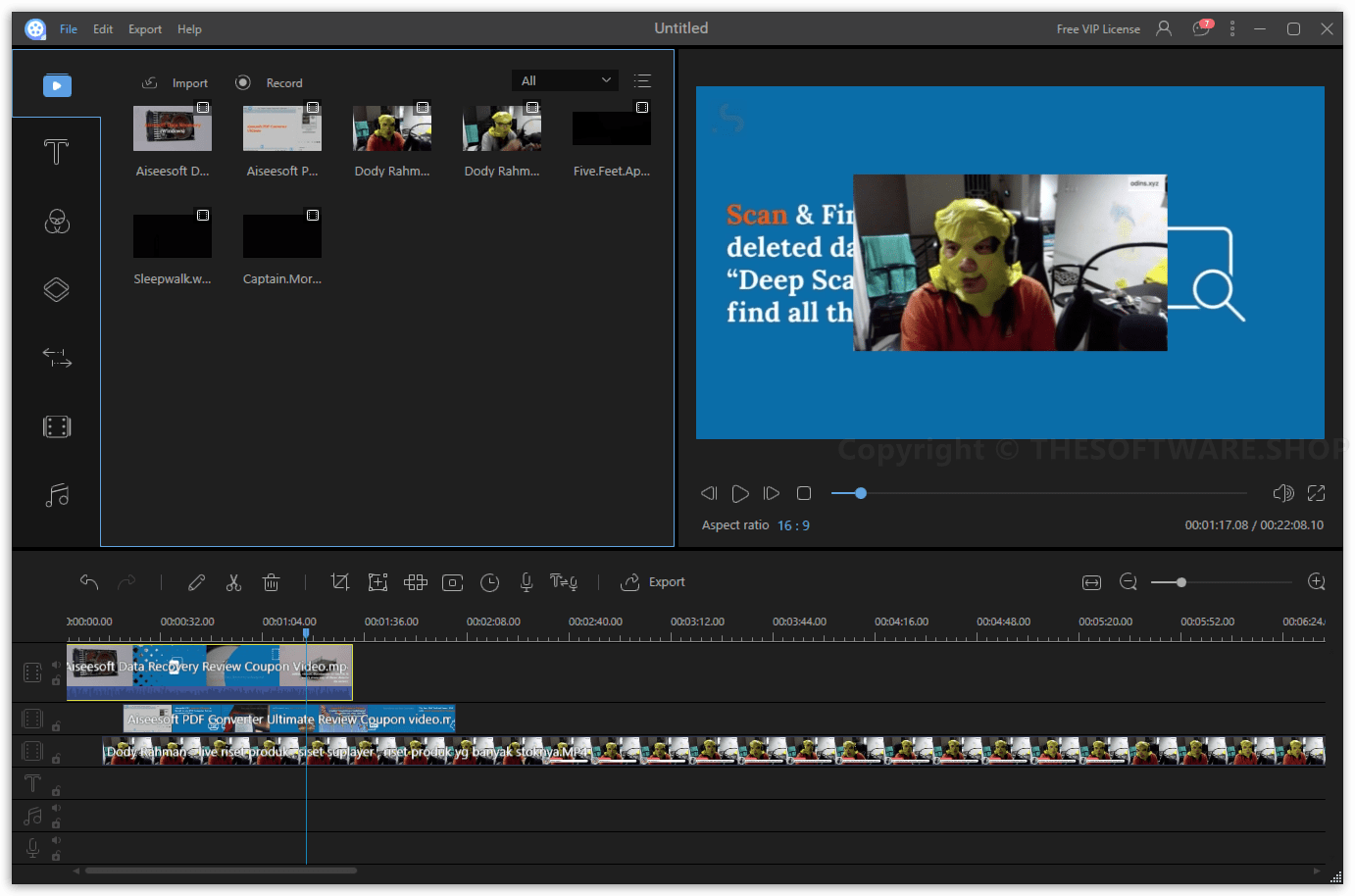Select the Aiseesoft D... media thumbnail

173,128
